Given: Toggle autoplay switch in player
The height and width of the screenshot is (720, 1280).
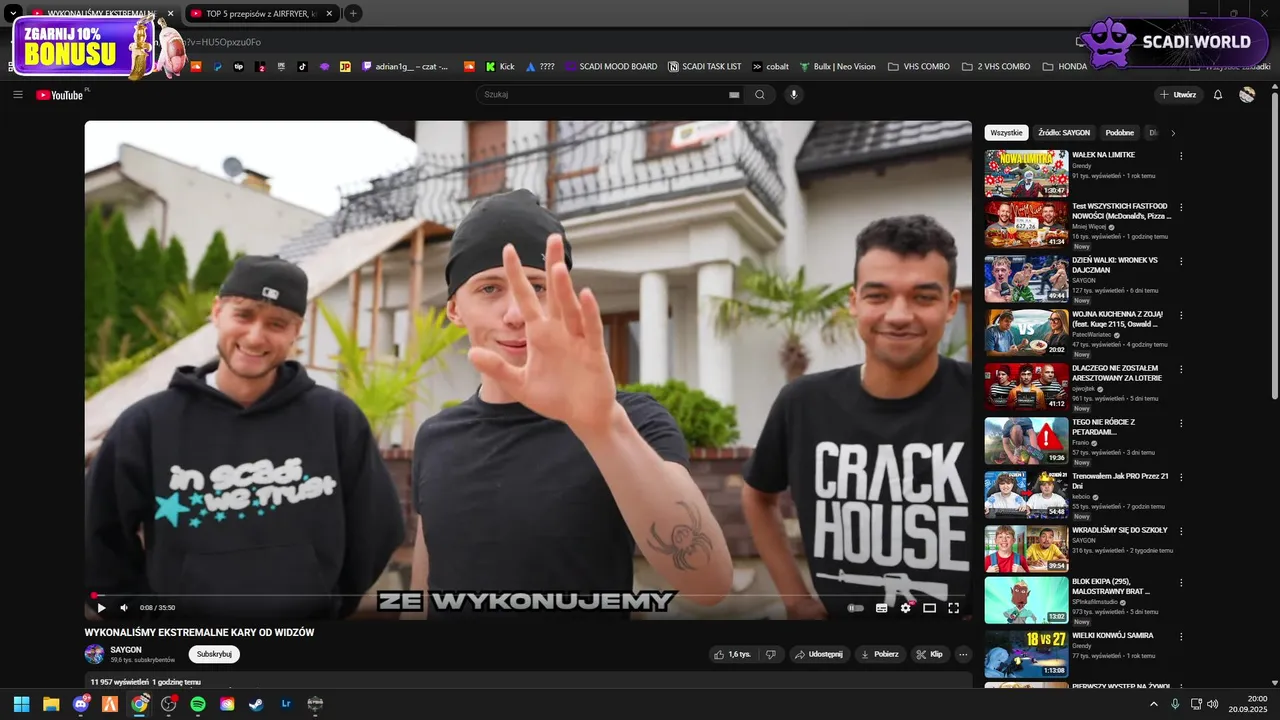Looking at the screenshot, I should (856, 607).
